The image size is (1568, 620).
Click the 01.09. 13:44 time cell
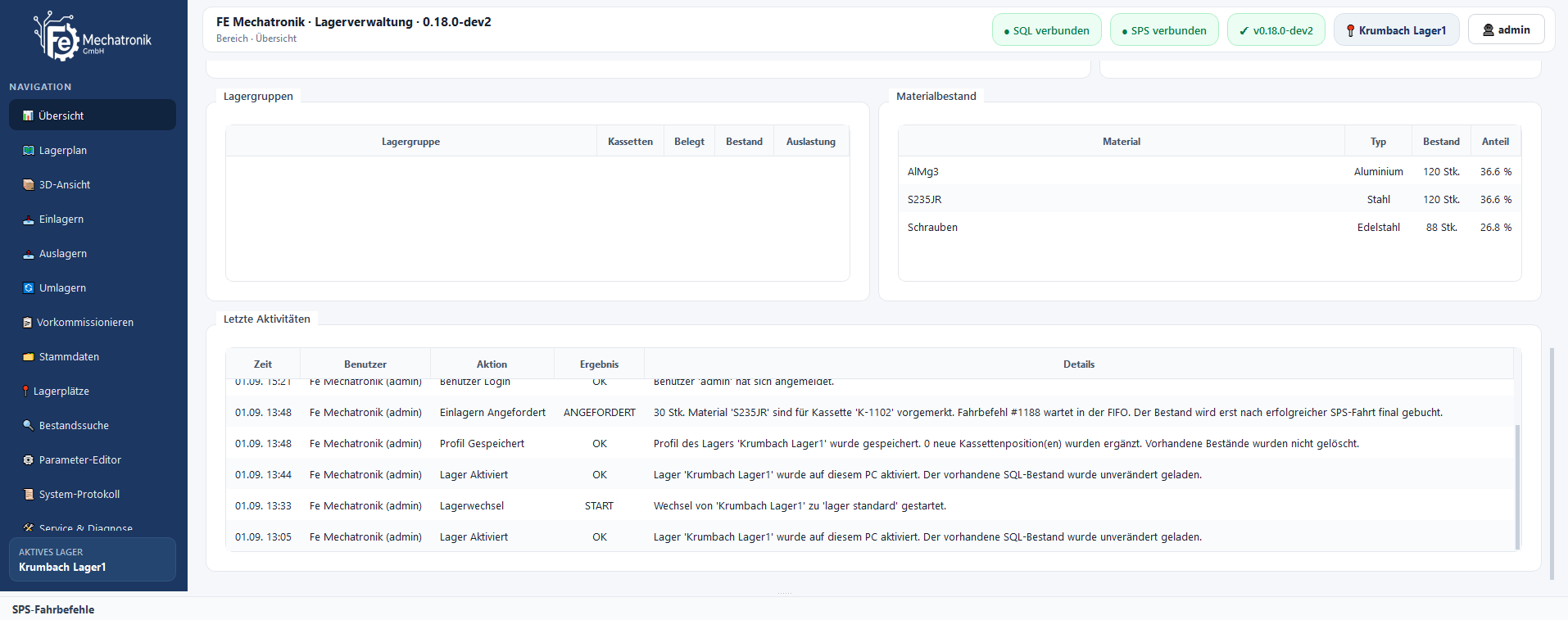263,475
